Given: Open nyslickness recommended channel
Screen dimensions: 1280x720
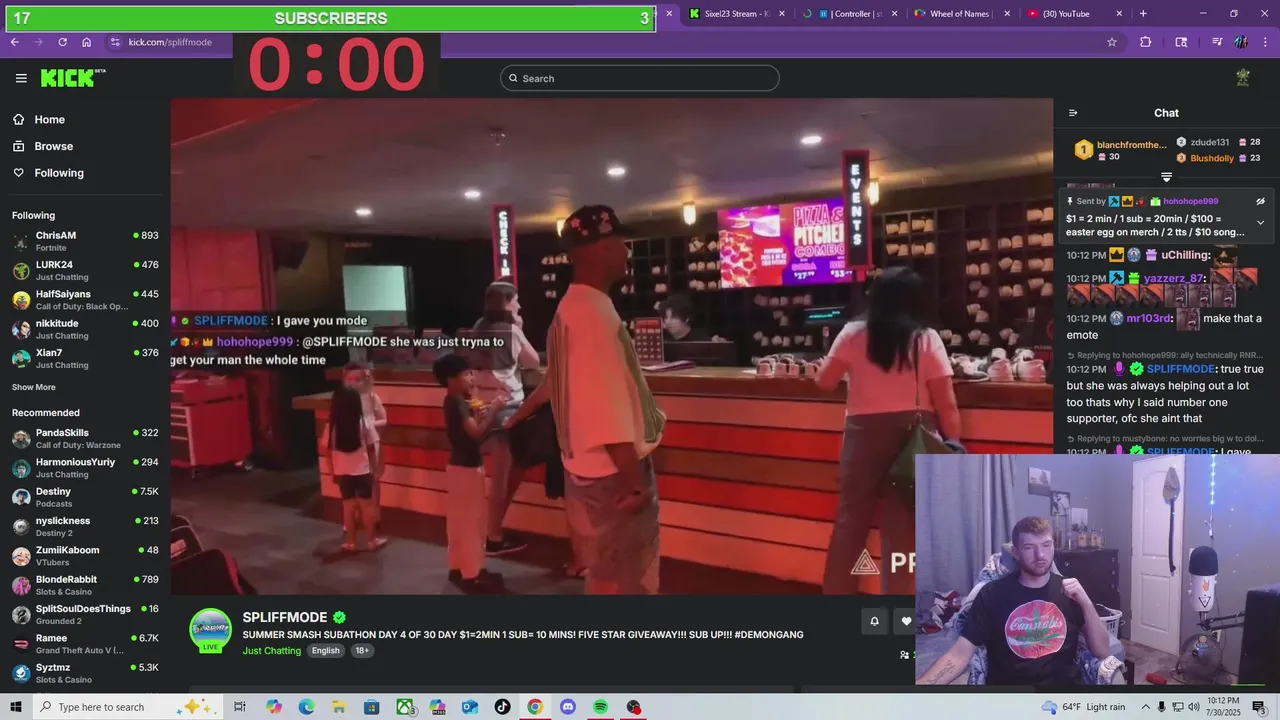Looking at the screenshot, I should click(85, 526).
